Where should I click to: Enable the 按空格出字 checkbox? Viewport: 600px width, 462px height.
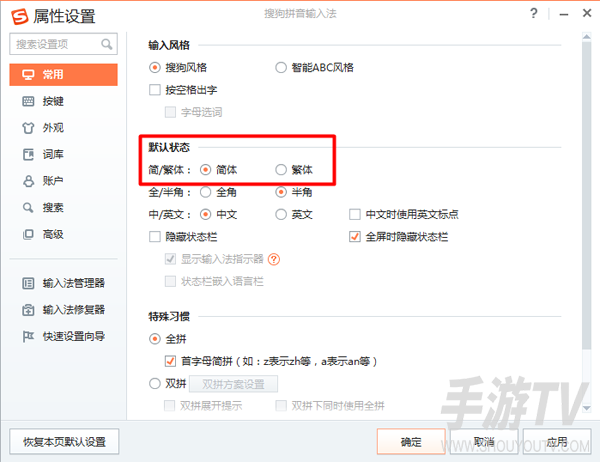pyautogui.click(x=155, y=90)
